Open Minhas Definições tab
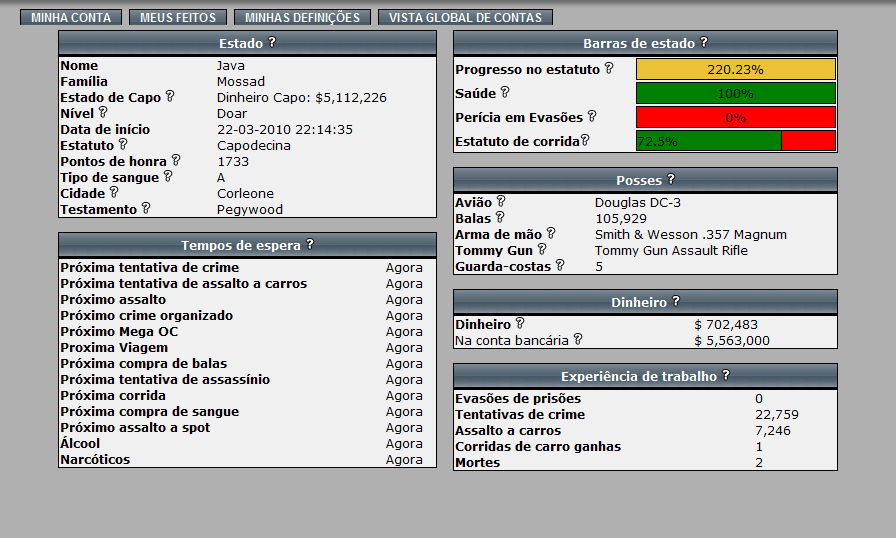Image resolution: width=896 pixels, height=538 pixels. (x=302, y=18)
